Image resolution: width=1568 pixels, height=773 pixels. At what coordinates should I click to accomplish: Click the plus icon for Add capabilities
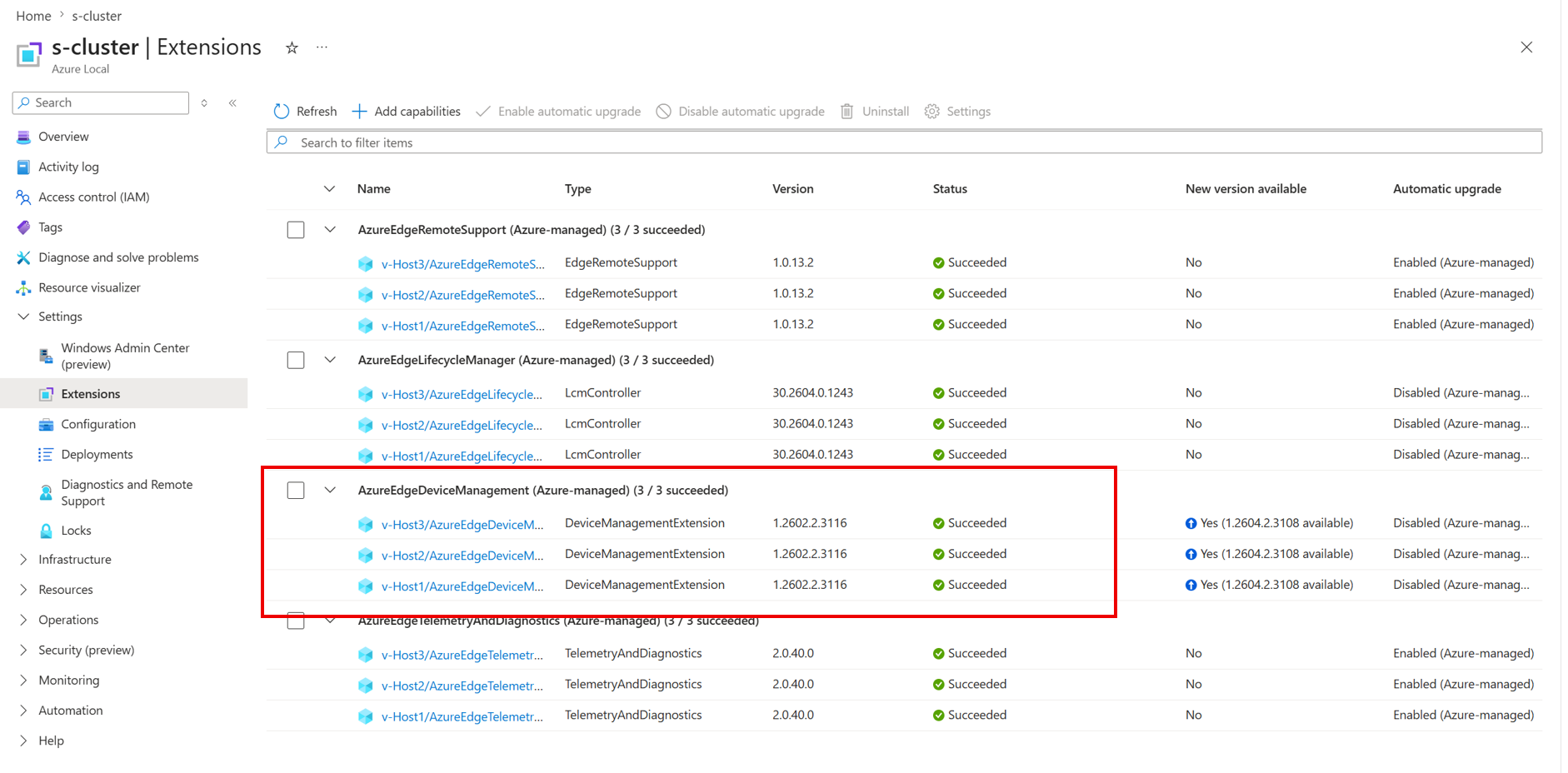(359, 112)
